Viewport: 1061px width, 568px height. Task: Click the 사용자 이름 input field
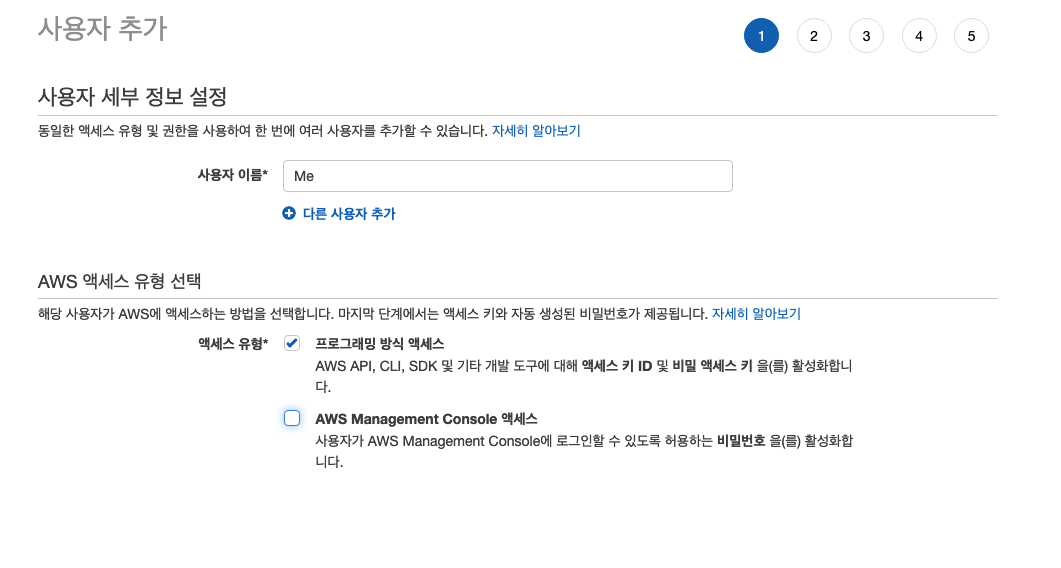click(507, 176)
